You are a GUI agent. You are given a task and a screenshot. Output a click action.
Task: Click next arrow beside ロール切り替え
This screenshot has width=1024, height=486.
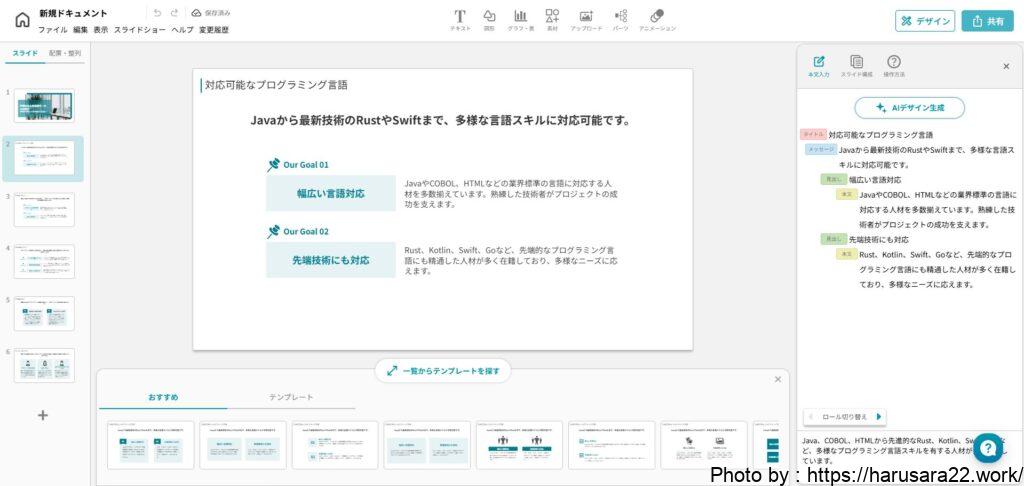[x=879, y=417]
